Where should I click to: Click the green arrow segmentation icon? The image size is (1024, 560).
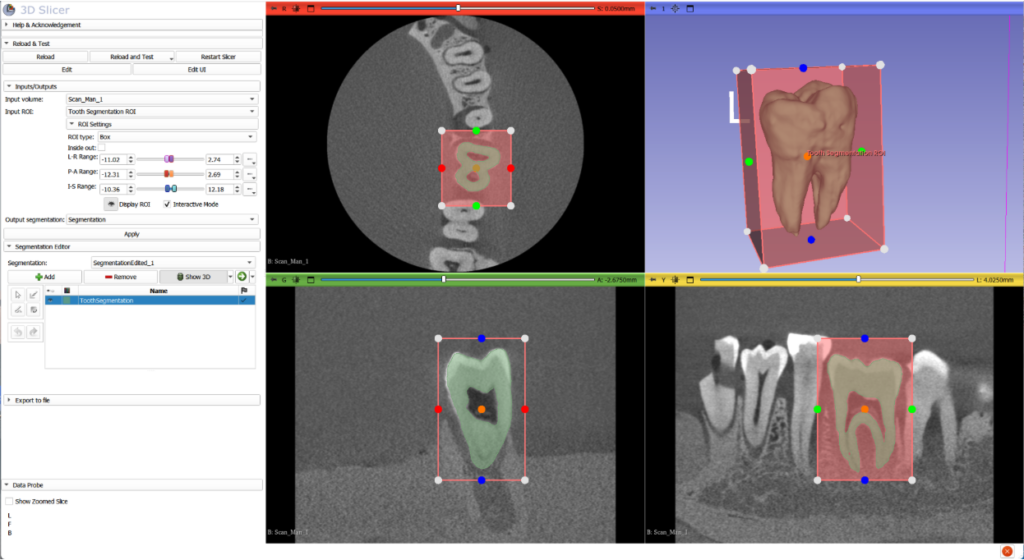tap(241, 276)
